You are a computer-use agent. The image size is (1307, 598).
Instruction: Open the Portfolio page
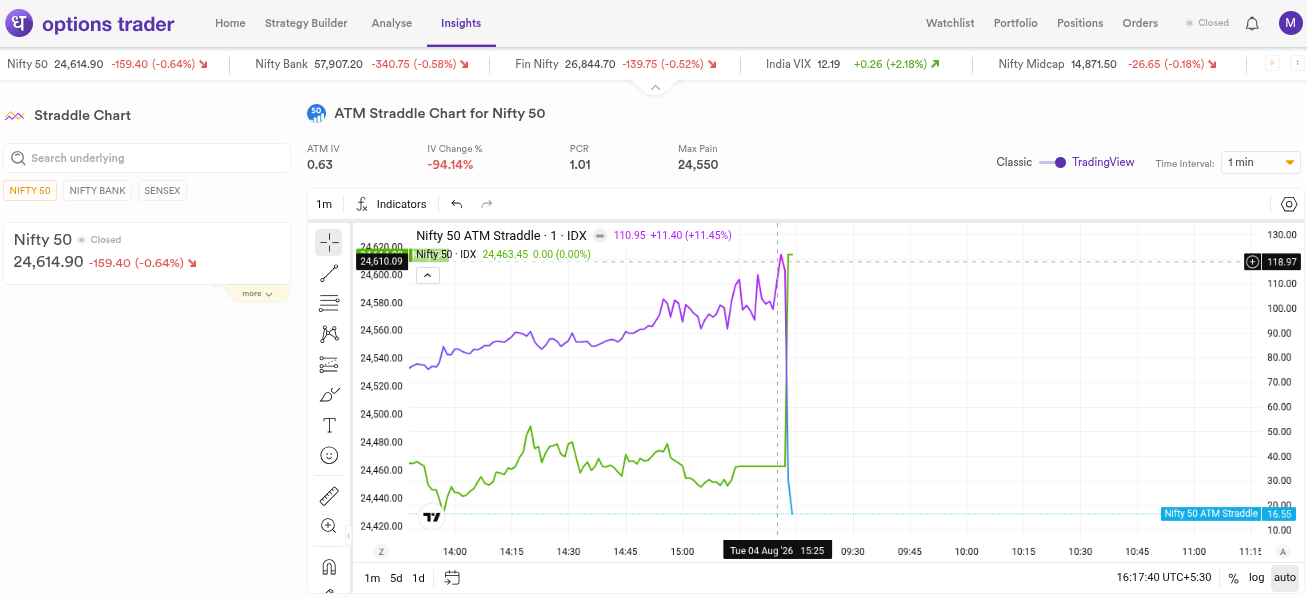pyautogui.click(x=1015, y=23)
